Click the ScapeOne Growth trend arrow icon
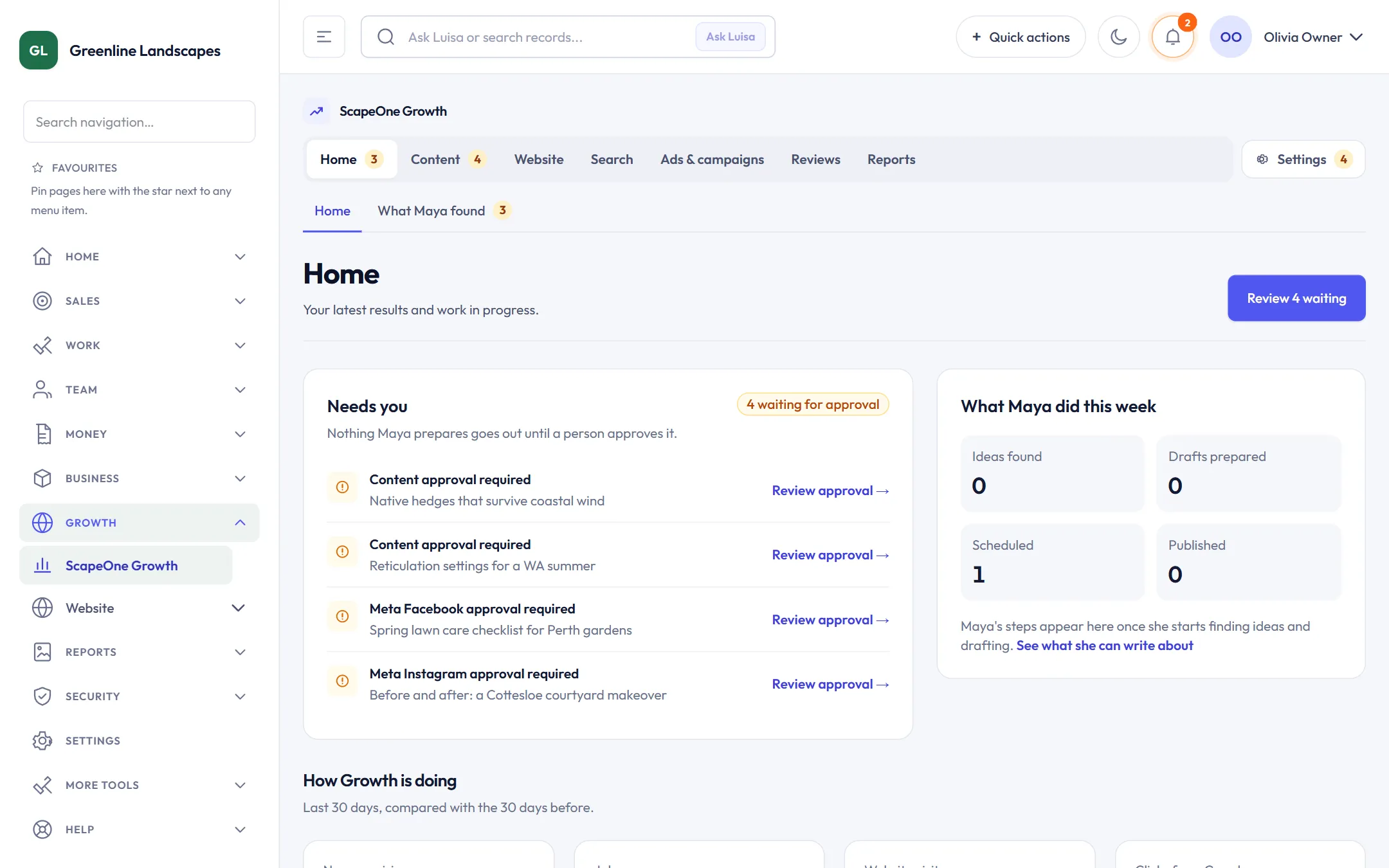The height and width of the screenshot is (868, 1389). [316, 111]
